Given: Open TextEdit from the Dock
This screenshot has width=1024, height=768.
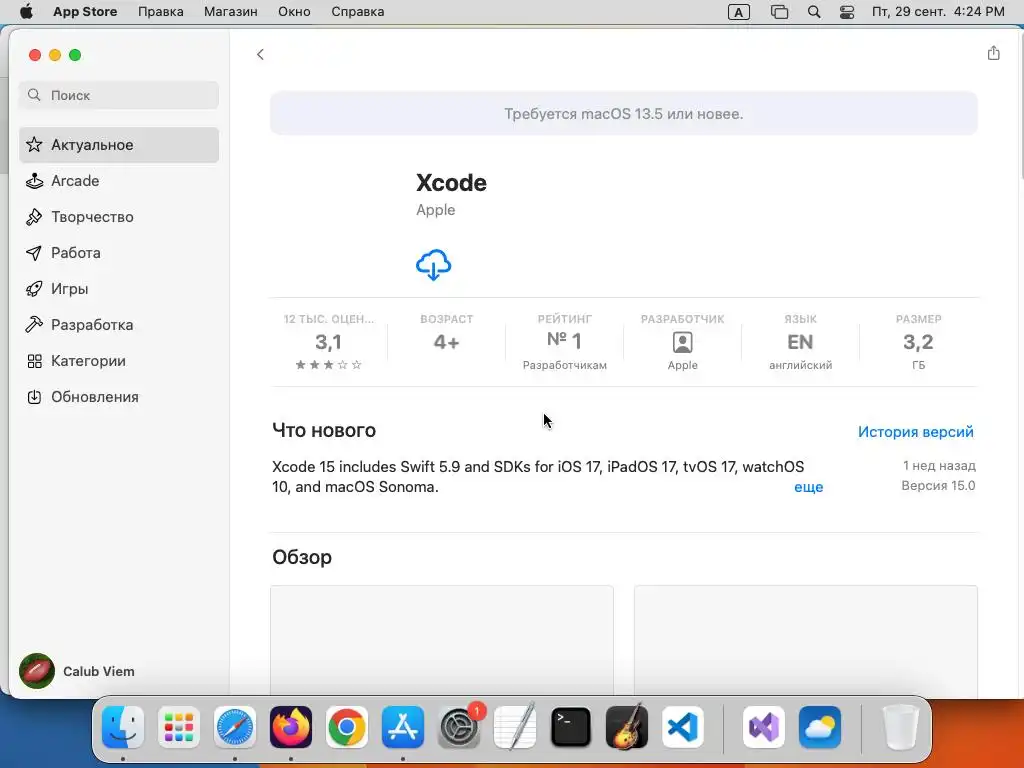Looking at the screenshot, I should [x=515, y=727].
